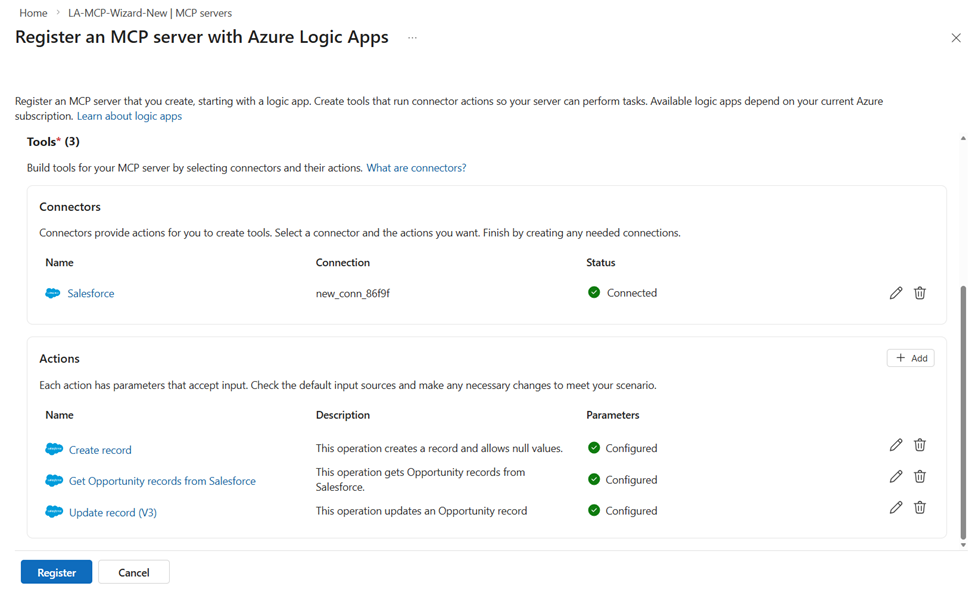Close the registration pane
The height and width of the screenshot is (592, 975).
[x=956, y=38]
